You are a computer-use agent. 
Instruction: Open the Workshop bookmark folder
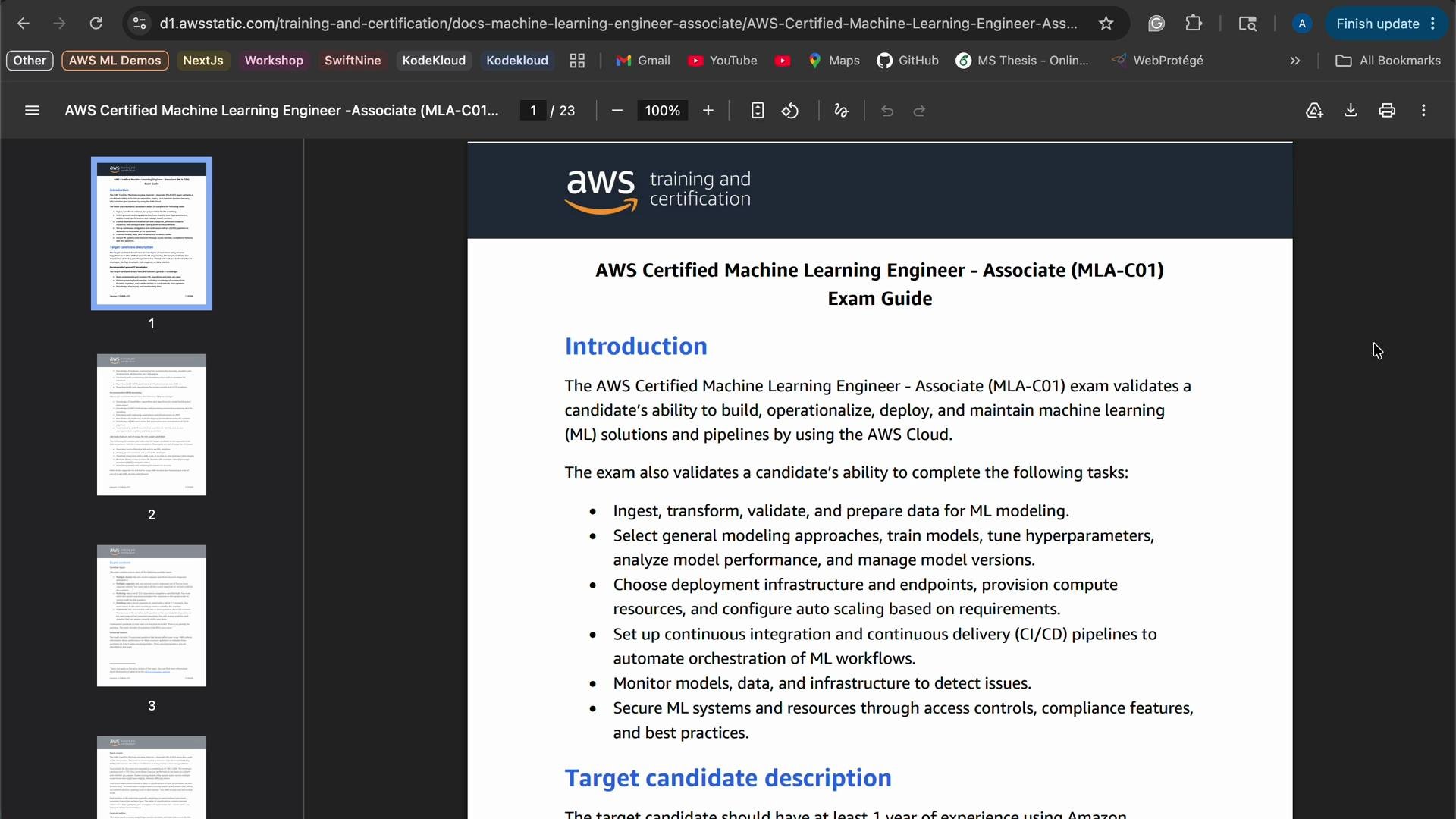(274, 61)
